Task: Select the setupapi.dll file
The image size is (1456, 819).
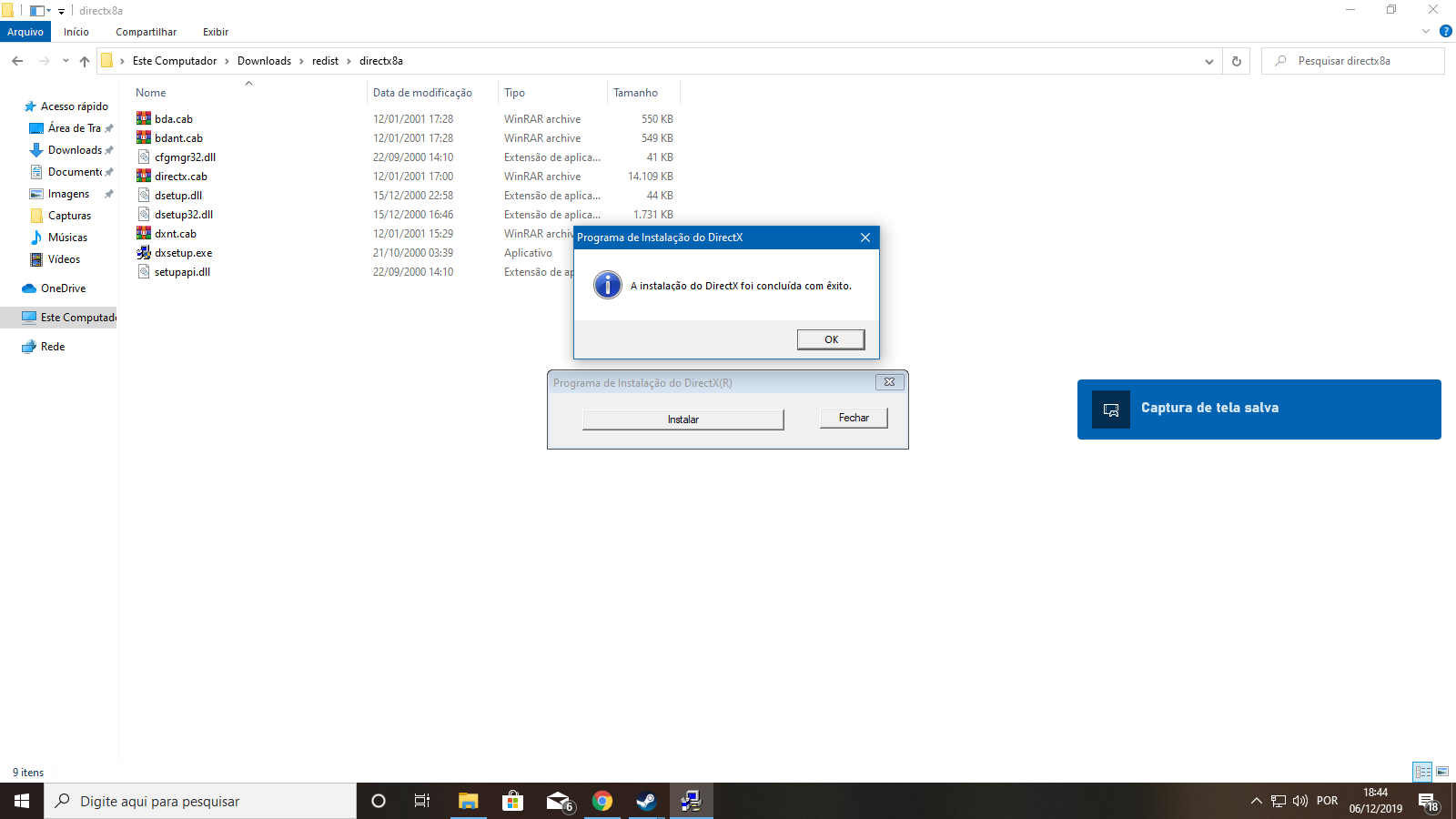Action: point(182,272)
